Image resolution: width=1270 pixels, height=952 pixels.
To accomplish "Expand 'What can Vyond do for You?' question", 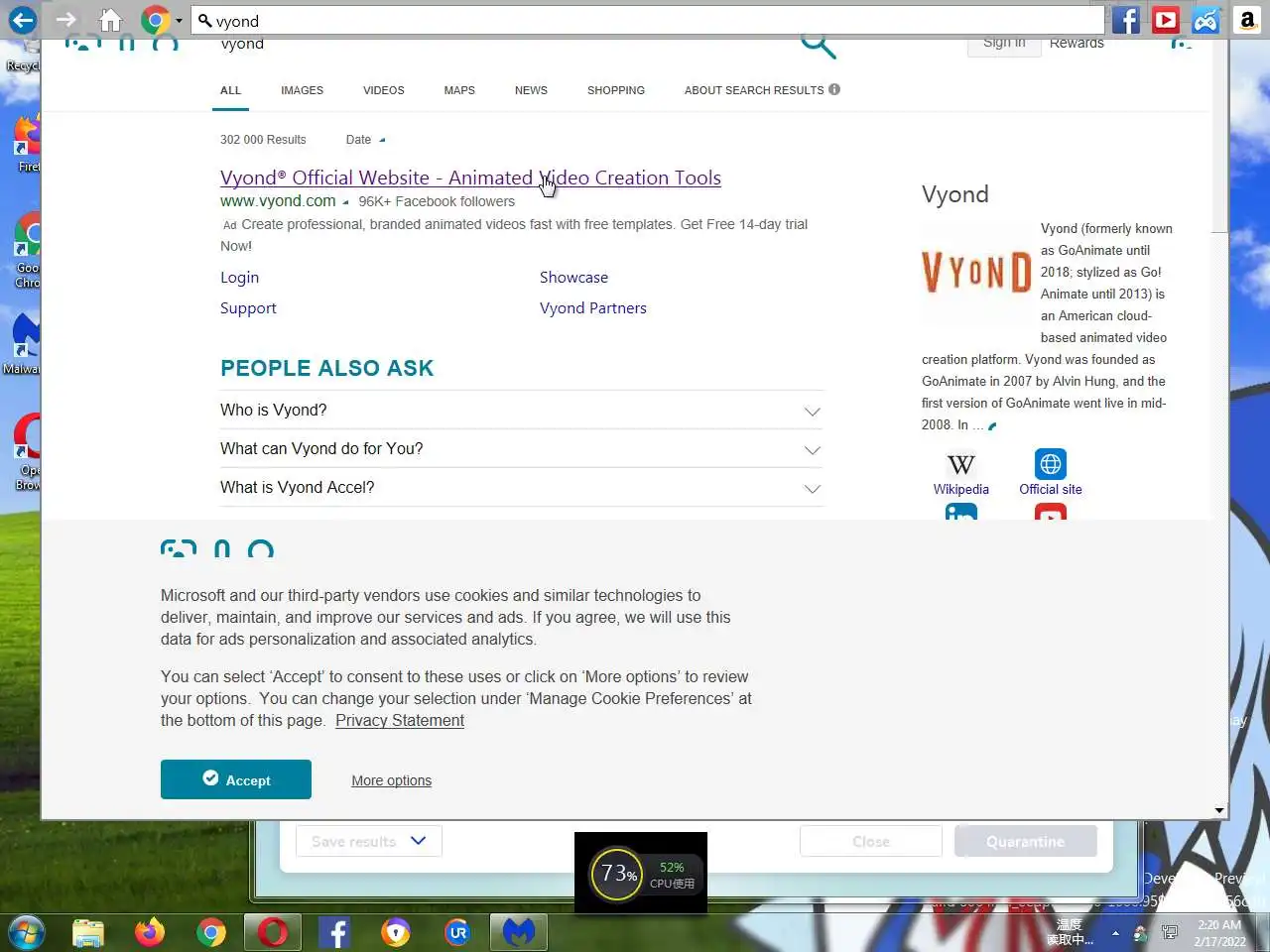I will (x=521, y=449).
